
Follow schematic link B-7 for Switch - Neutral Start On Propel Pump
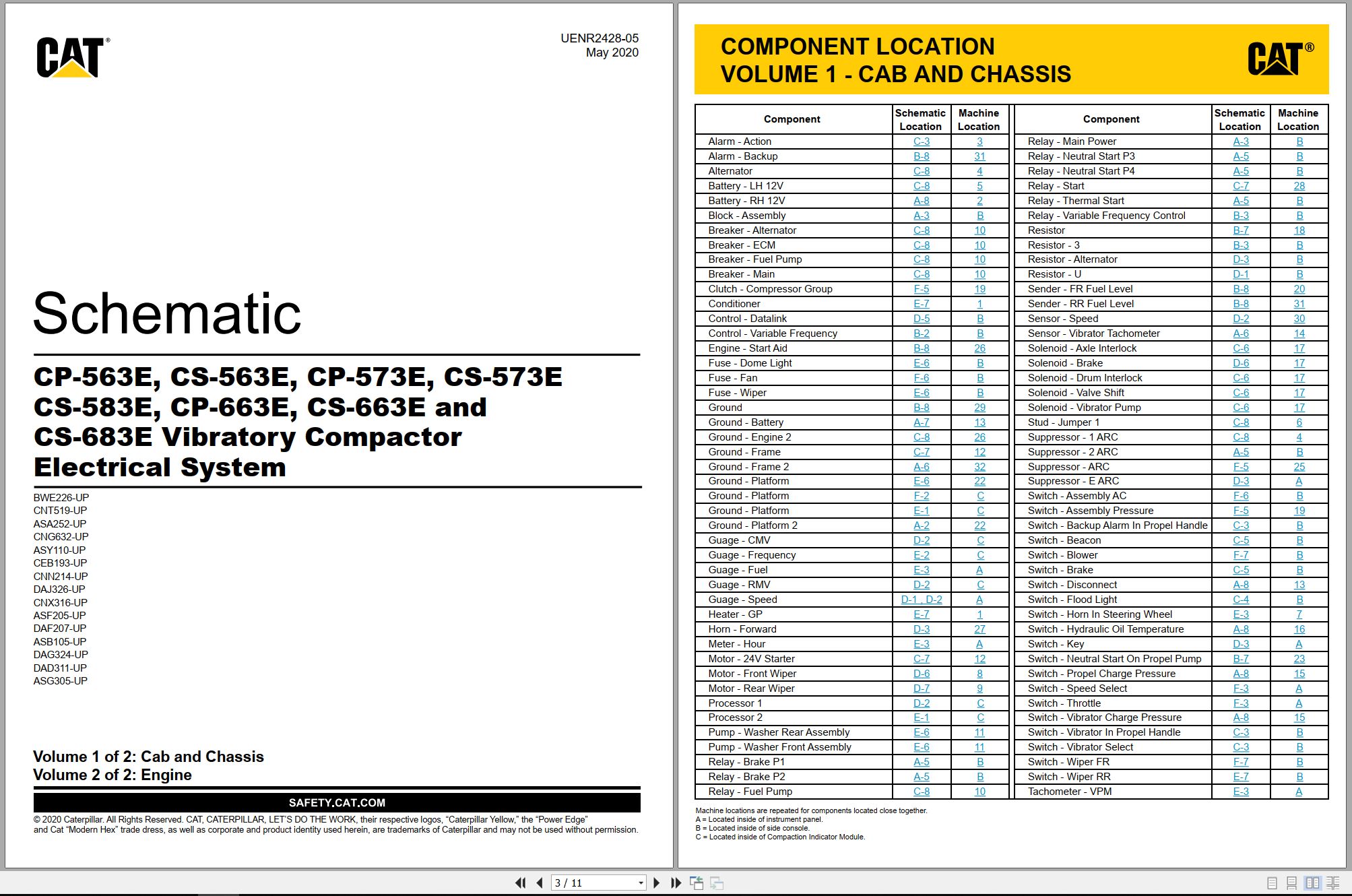point(1241,659)
